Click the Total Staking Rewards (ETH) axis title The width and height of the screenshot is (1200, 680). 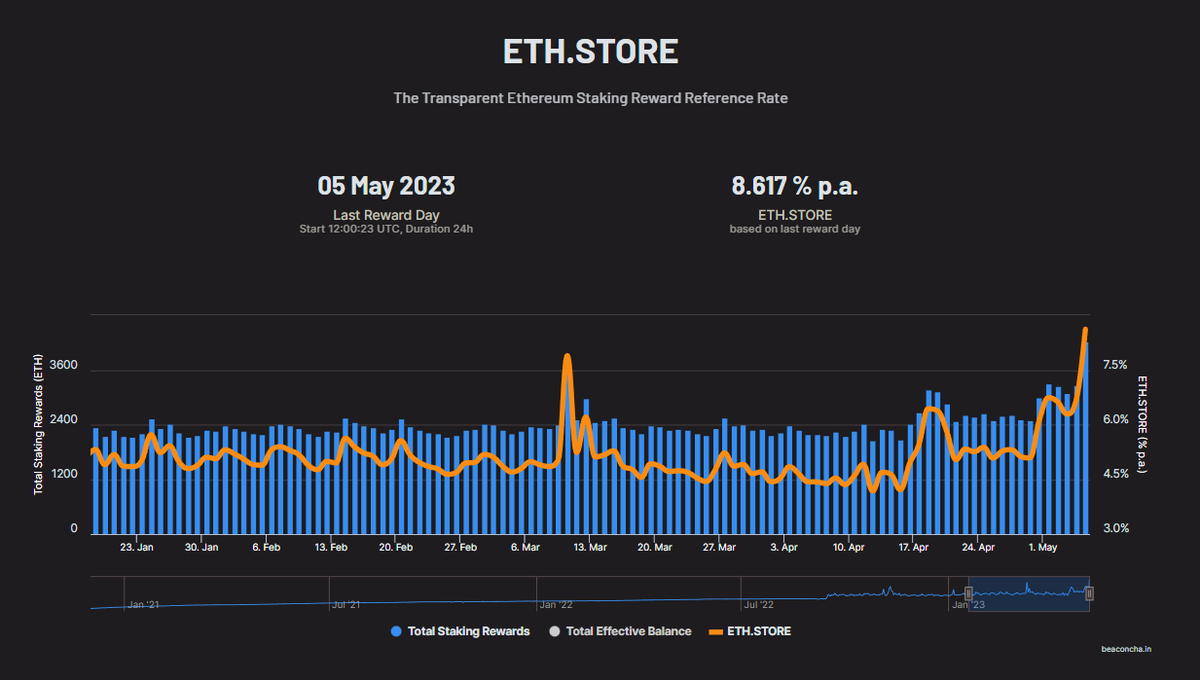[38, 425]
